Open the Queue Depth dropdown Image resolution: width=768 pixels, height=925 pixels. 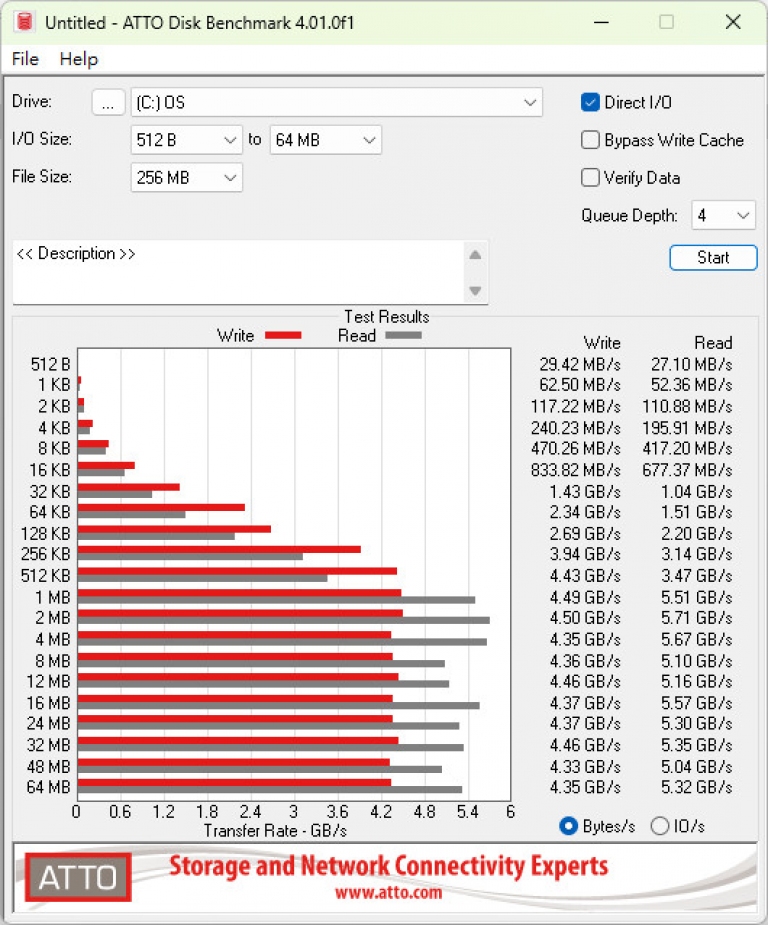(x=723, y=215)
